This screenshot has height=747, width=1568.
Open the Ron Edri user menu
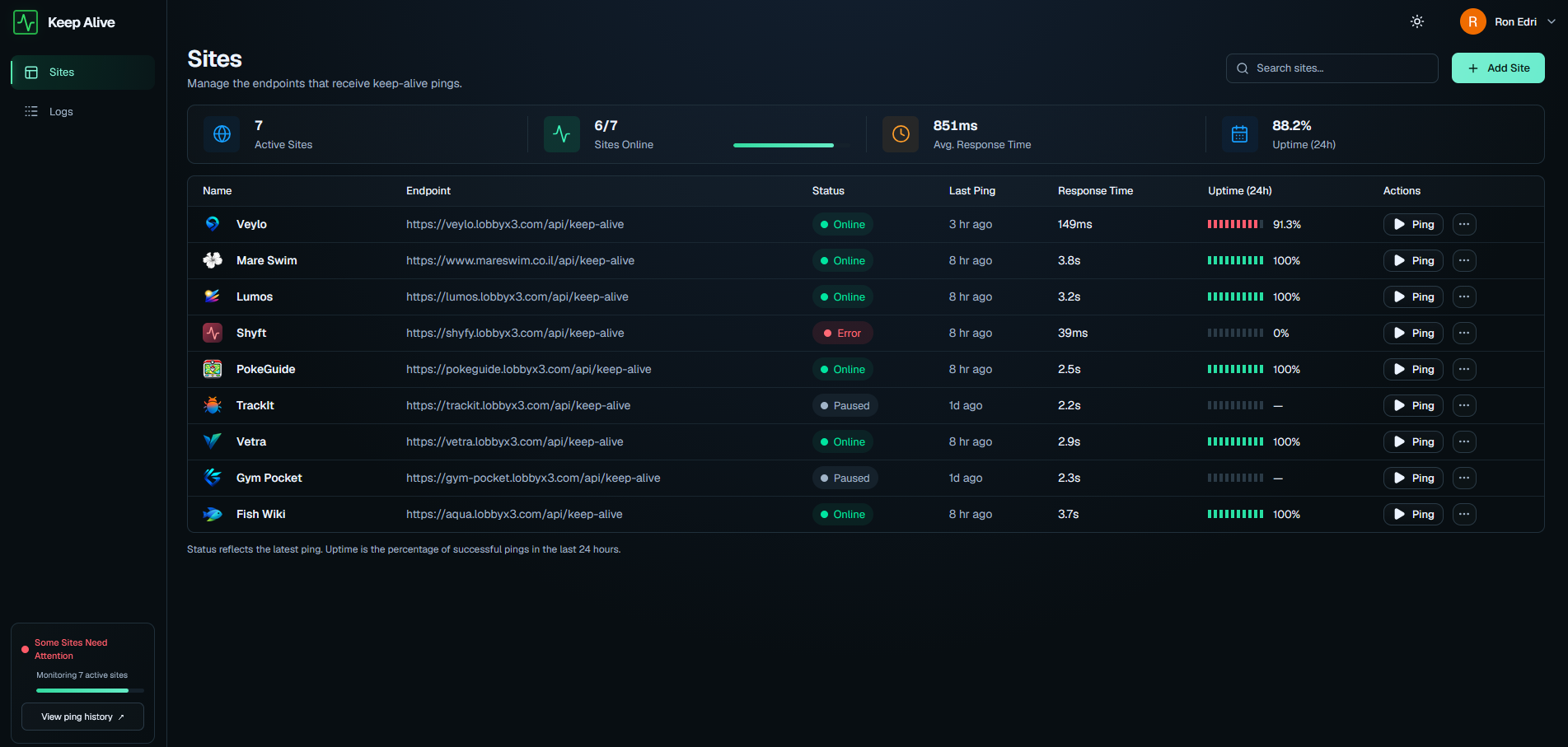click(1508, 21)
